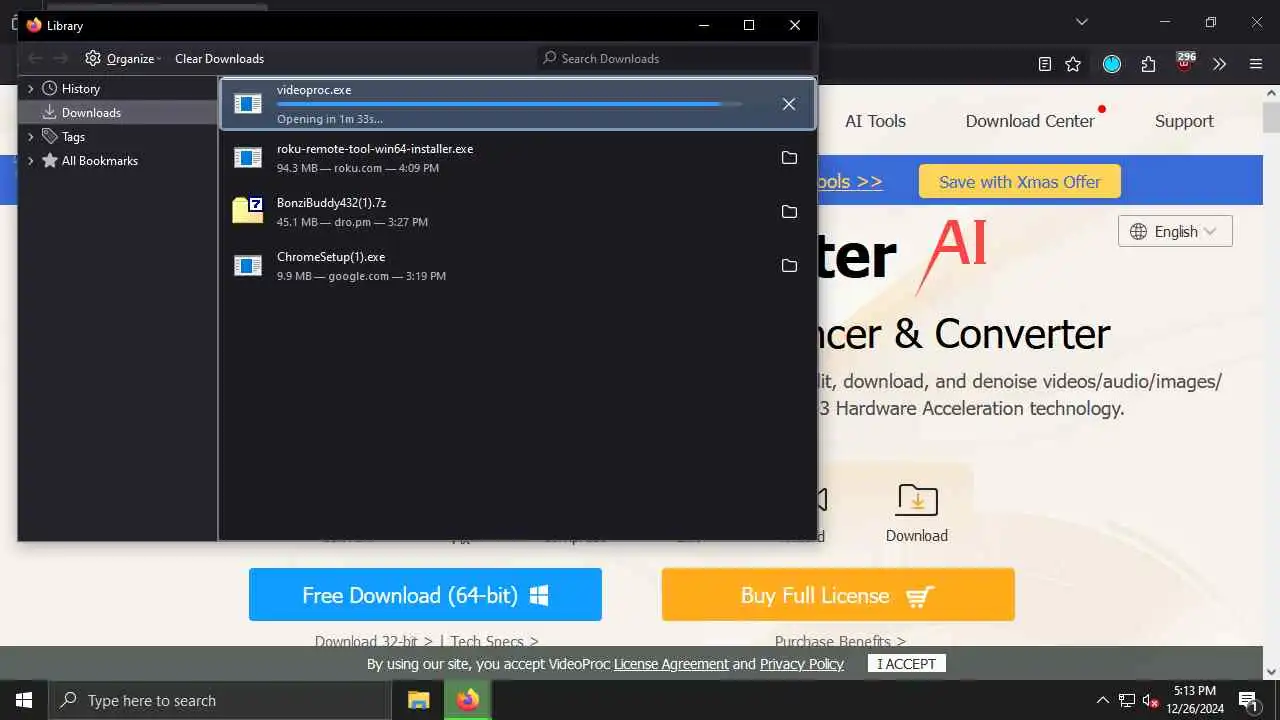
Task: Open containing folder for ChromeSetup(1).exe
Action: [789, 266]
